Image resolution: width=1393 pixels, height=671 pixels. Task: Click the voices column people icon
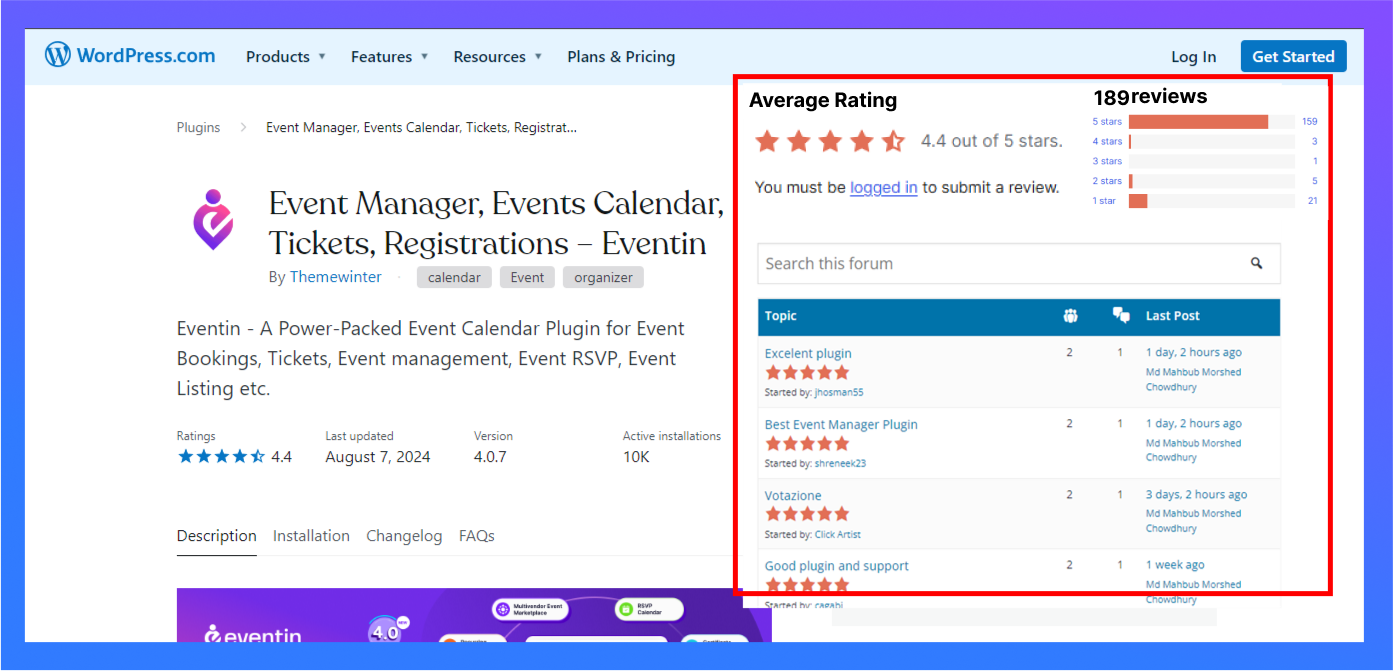tap(1070, 316)
